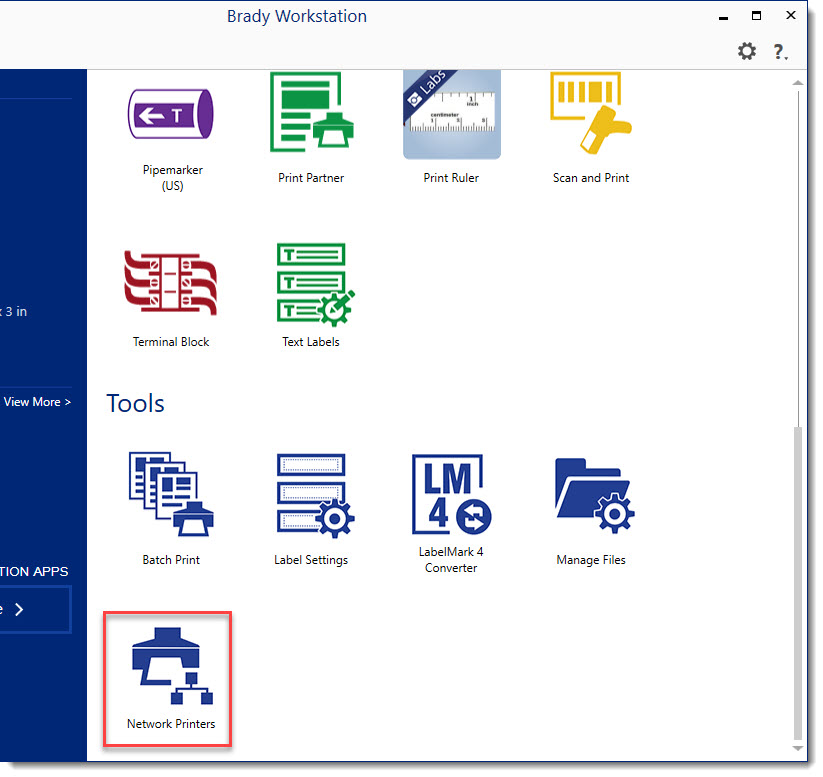Open settings via the gear icon
The image size is (823, 777).
tap(747, 51)
